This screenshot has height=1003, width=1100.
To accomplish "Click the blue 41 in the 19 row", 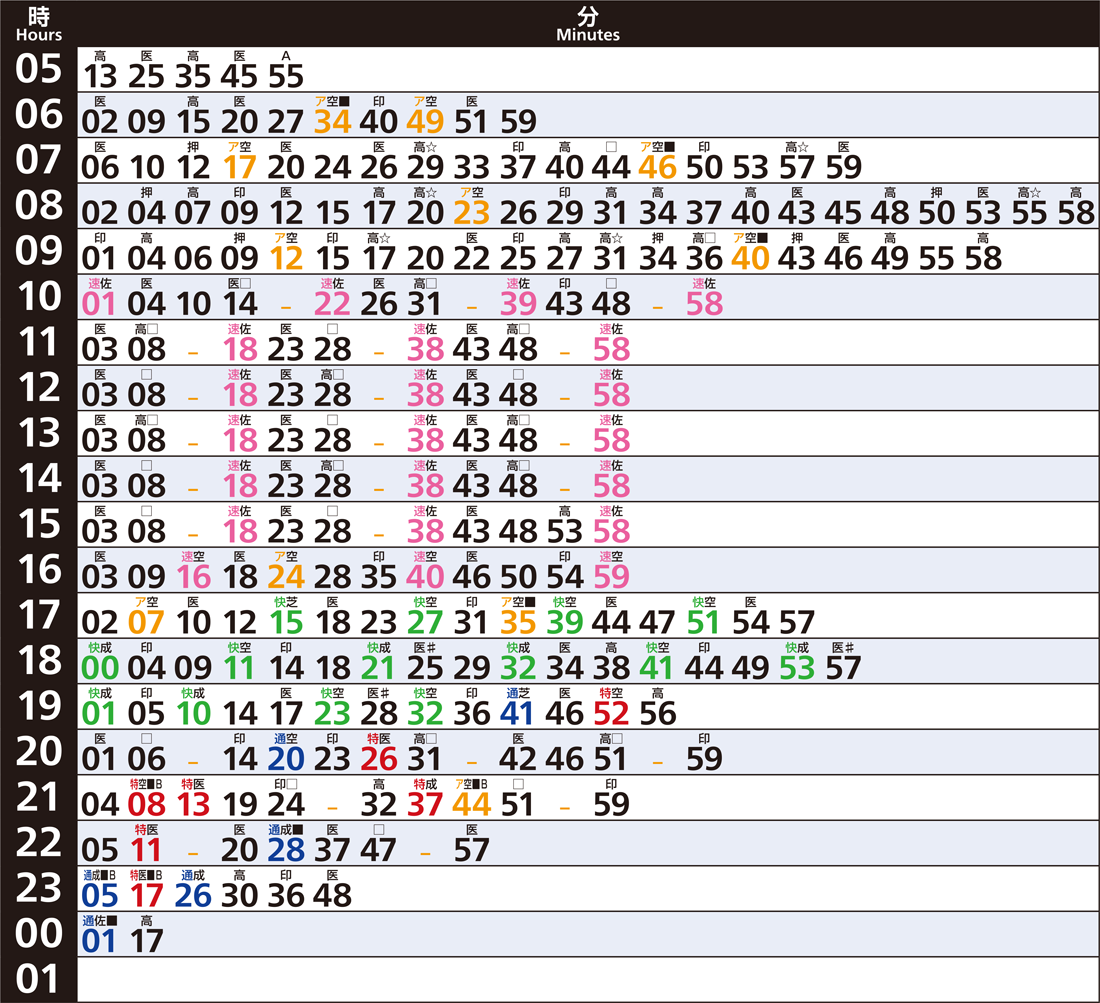I will coord(518,713).
